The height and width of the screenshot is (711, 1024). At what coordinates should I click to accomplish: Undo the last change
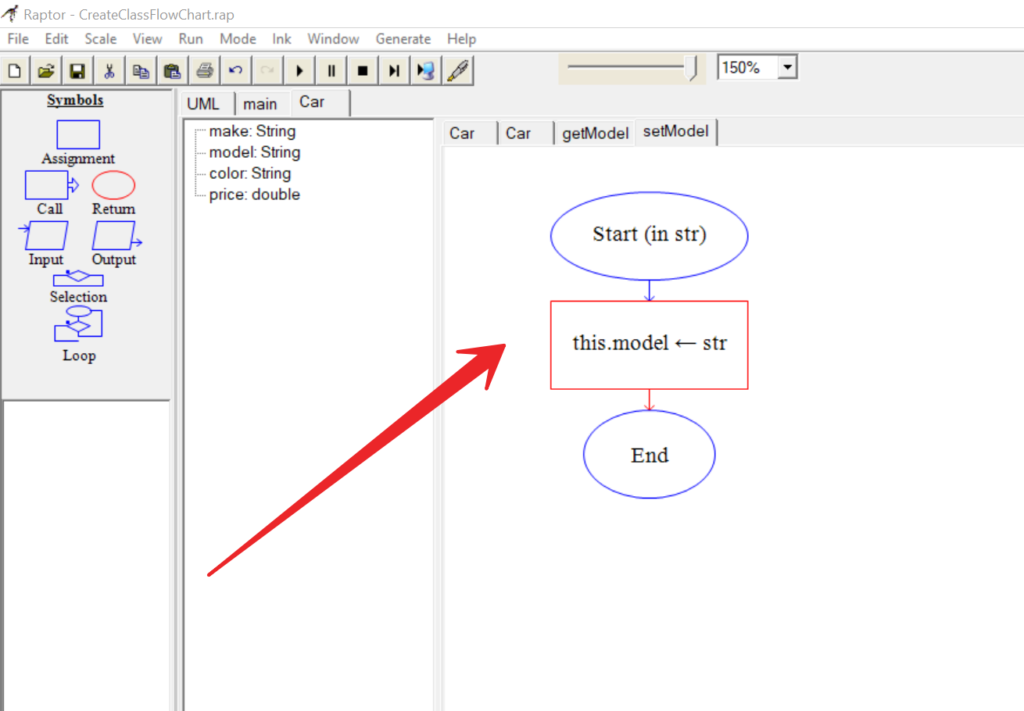point(236,70)
